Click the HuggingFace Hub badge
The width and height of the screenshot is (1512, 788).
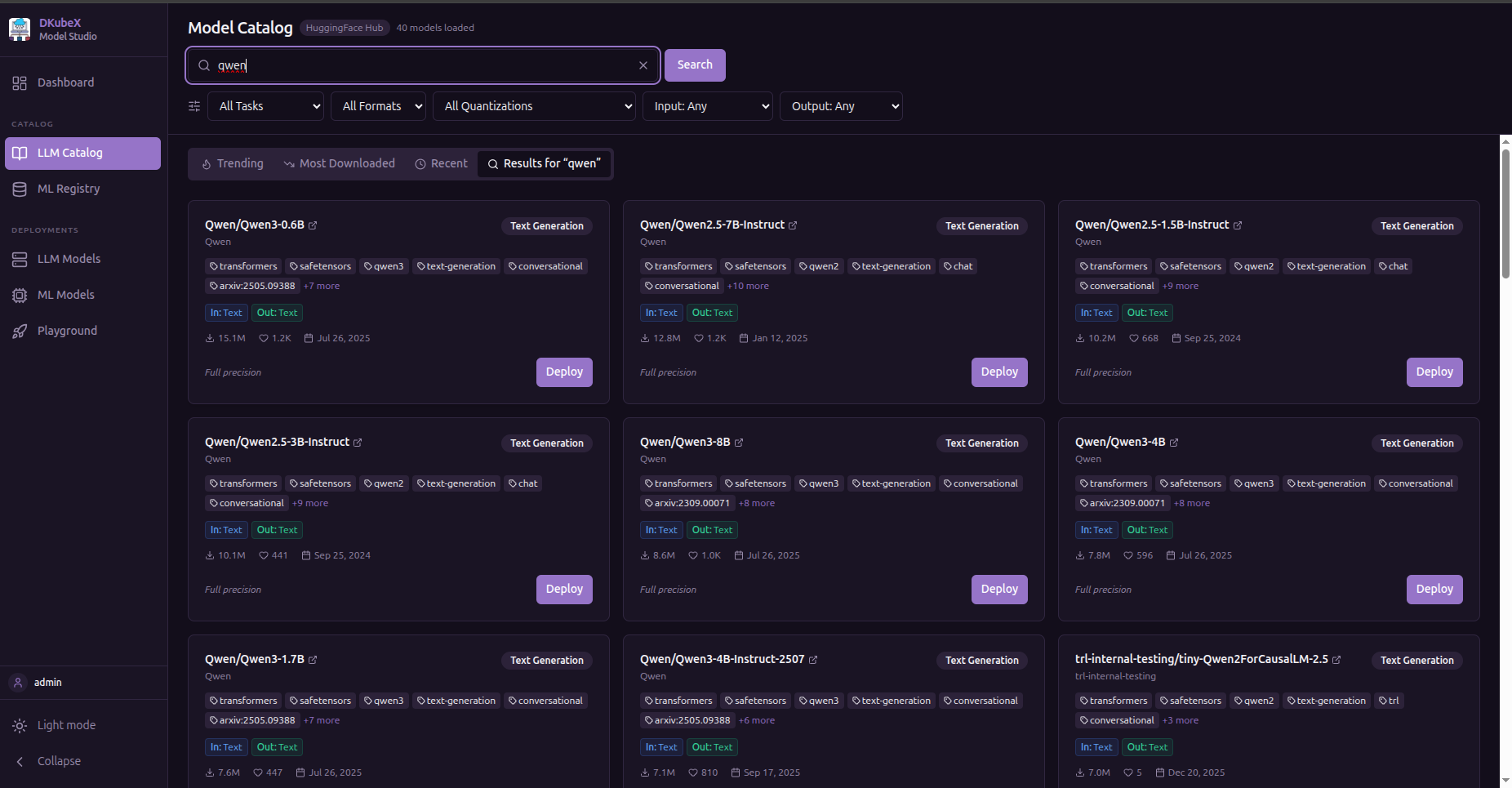[345, 28]
